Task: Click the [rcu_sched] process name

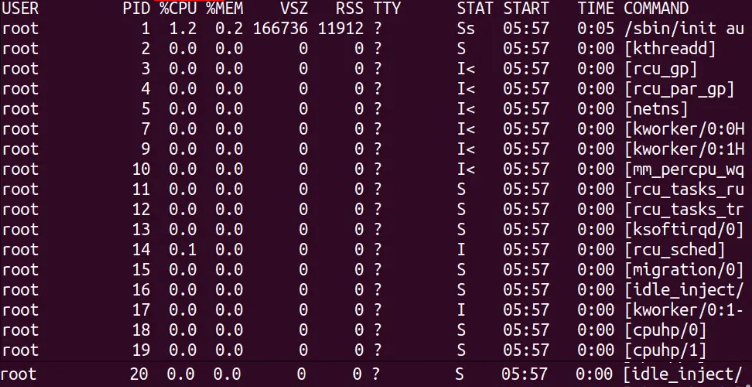Action: (x=675, y=250)
